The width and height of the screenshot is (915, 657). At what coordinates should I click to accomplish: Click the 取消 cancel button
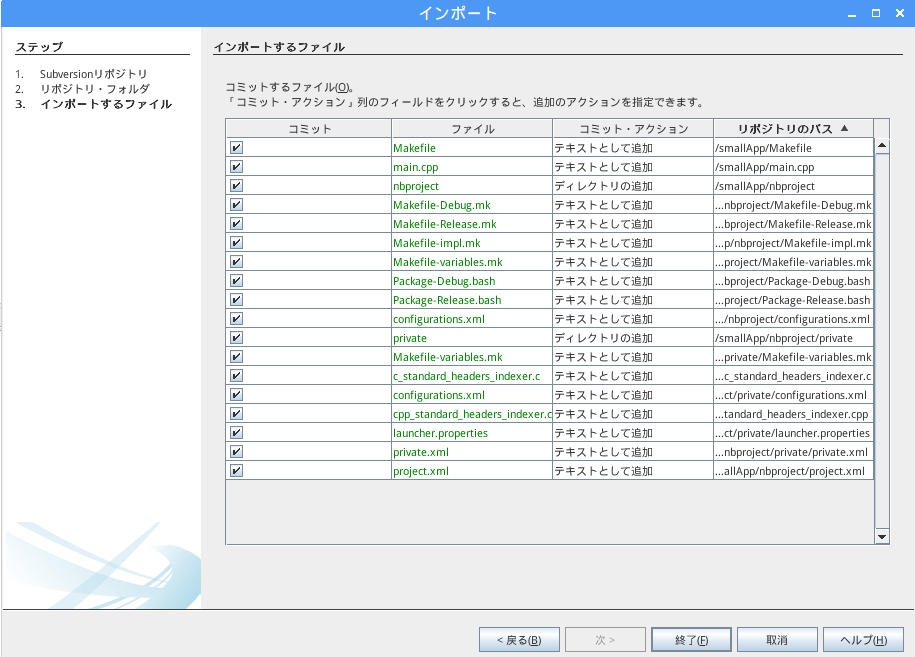point(776,640)
